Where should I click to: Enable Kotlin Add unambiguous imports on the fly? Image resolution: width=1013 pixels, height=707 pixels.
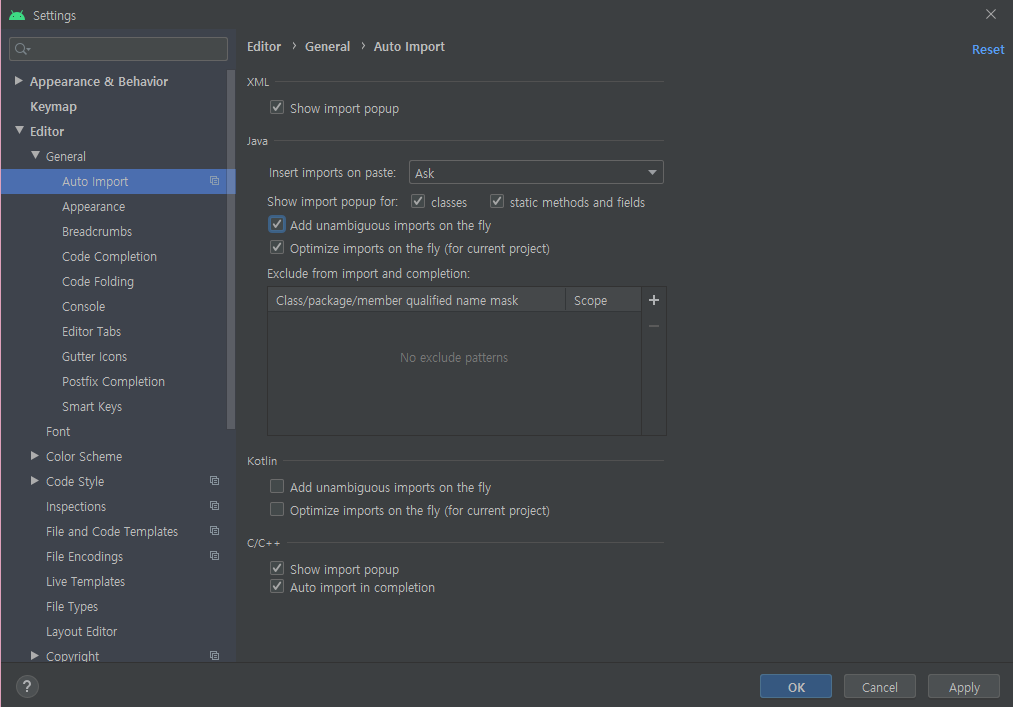tap(277, 486)
